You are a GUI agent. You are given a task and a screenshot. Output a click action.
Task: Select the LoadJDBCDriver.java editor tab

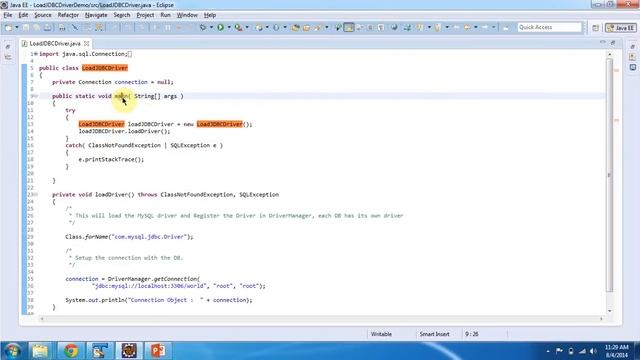55,43
